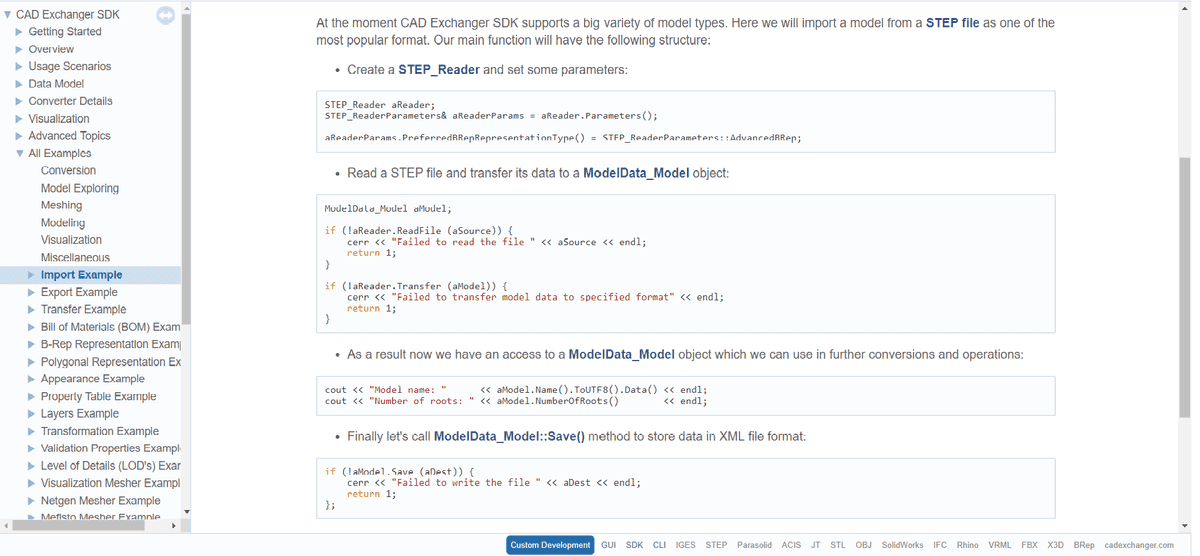Expand the Converter Details tree arrow

pyautogui.click(x=19, y=101)
